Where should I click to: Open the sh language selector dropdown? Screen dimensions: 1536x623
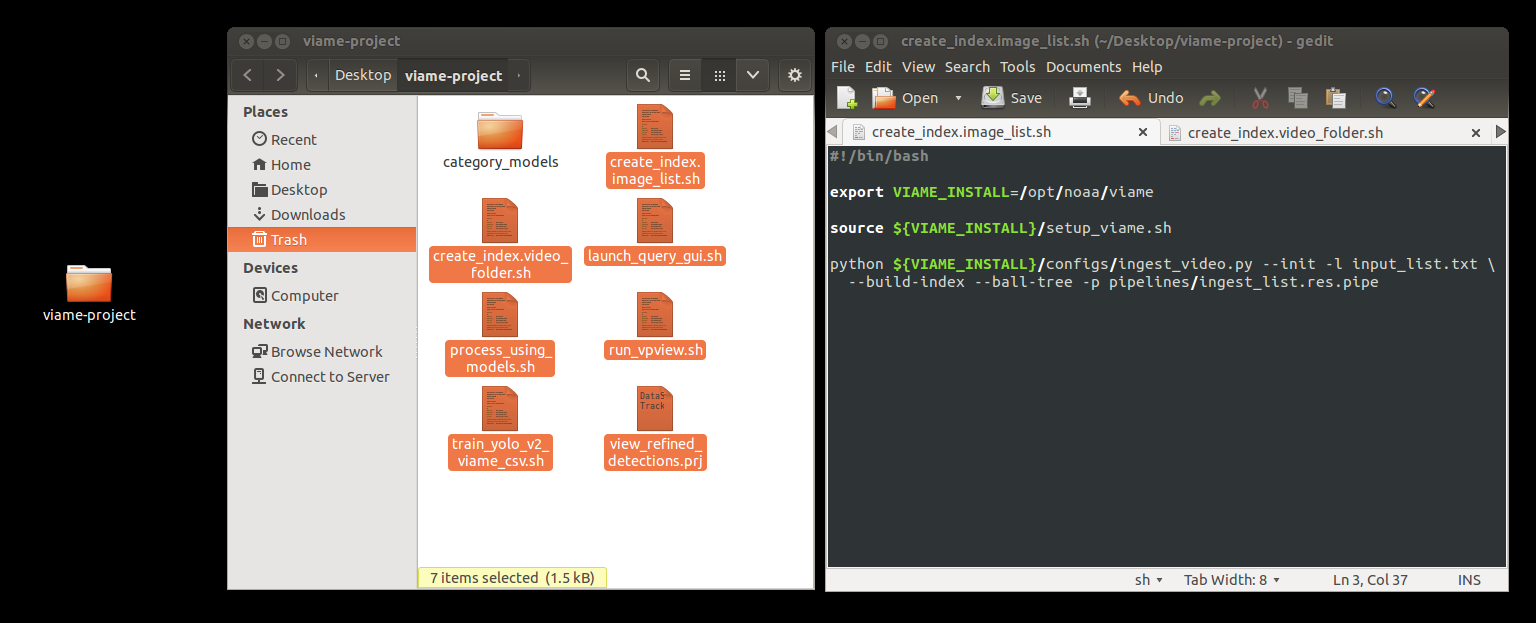pyautogui.click(x=1148, y=580)
